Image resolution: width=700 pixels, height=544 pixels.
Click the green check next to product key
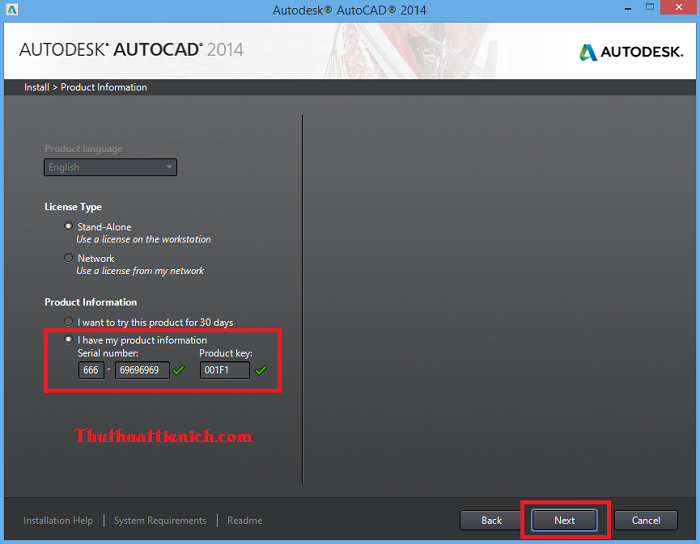click(x=261, y=370)
